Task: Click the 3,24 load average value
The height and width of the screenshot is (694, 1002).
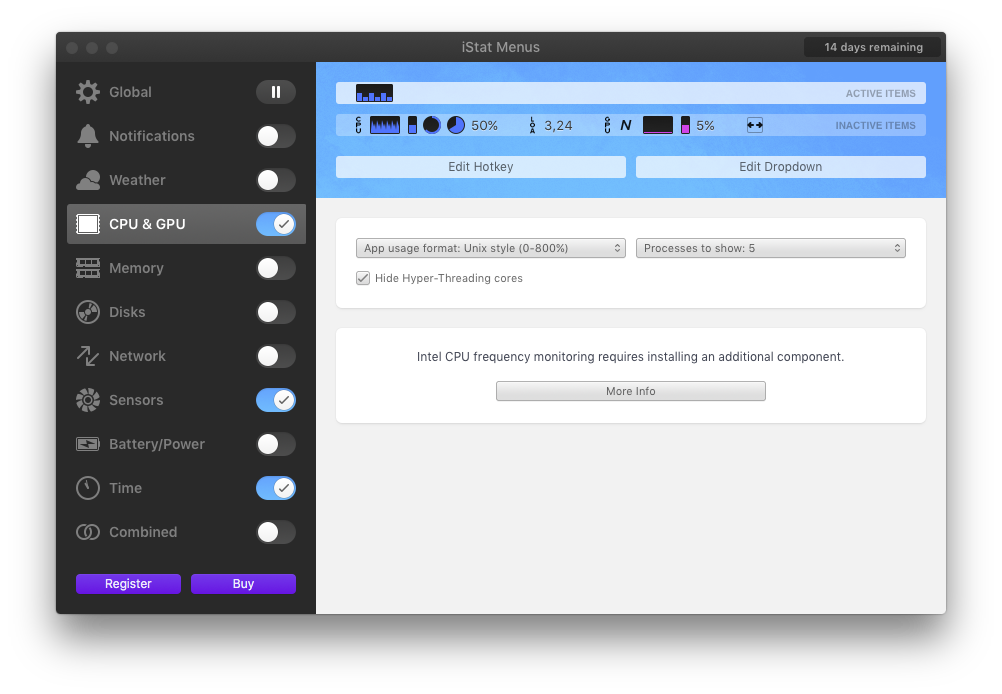Action: pyautogui.click(x=558, y=126)
